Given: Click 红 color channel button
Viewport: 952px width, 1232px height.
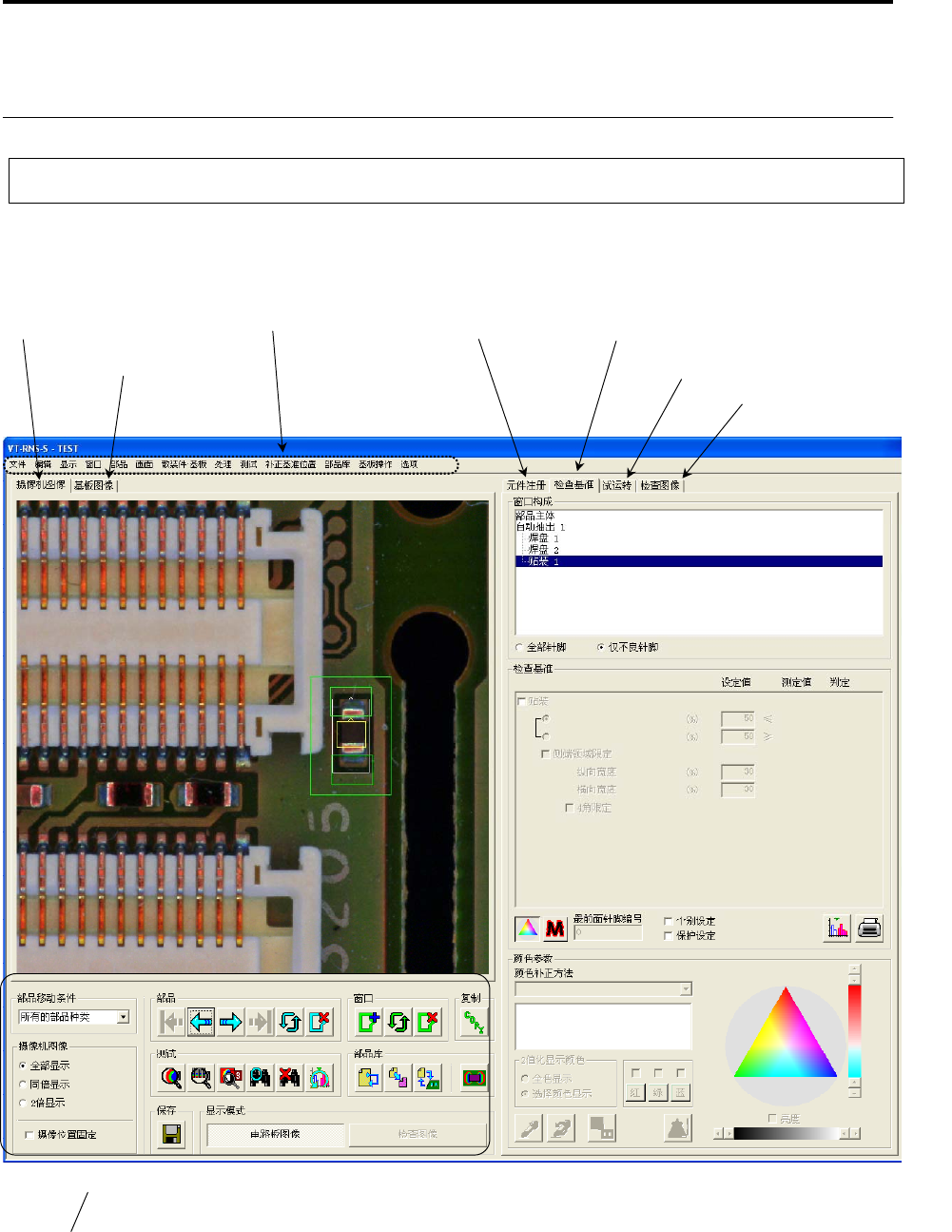Looking at the screenshot, I should [635, 1093].
